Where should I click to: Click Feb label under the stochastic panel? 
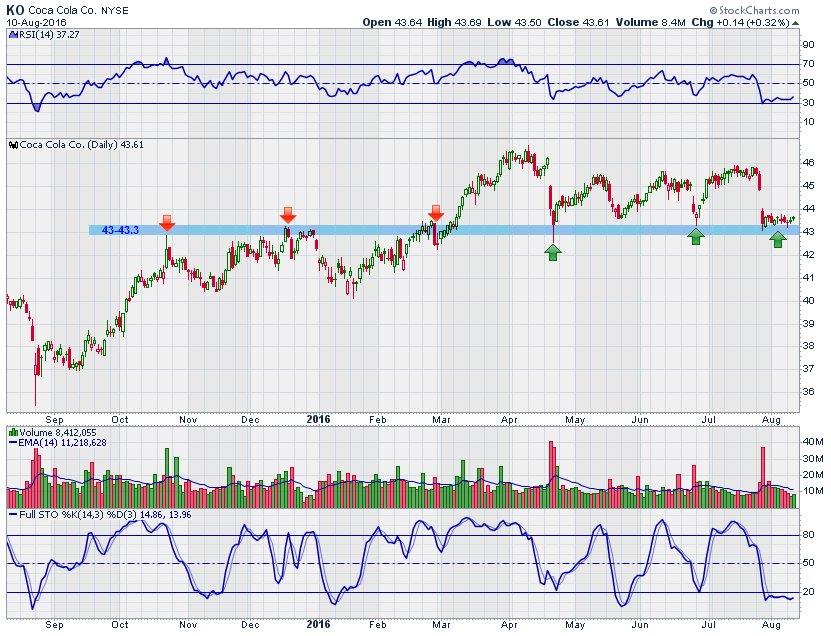click(378, 624)
